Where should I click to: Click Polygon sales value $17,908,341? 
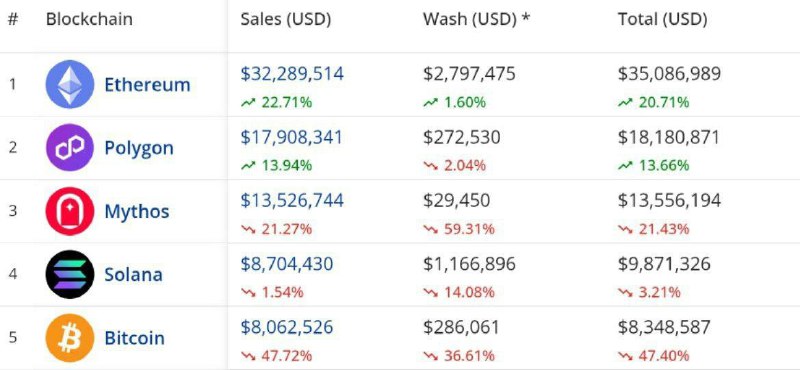pyautogui.click(x=291, y=137)
